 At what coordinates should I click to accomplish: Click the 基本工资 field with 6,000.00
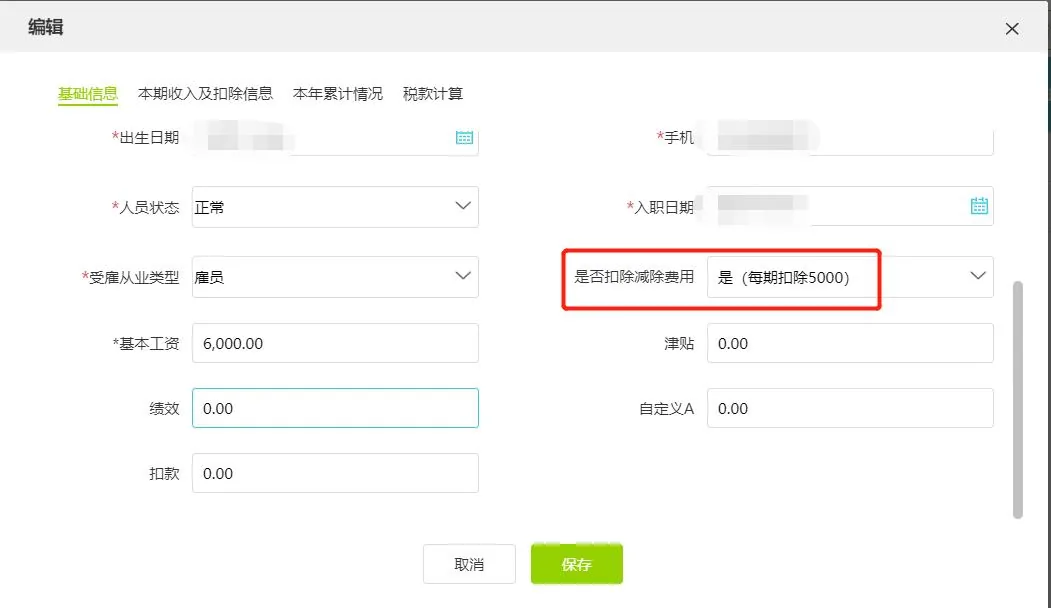(335, 343)
